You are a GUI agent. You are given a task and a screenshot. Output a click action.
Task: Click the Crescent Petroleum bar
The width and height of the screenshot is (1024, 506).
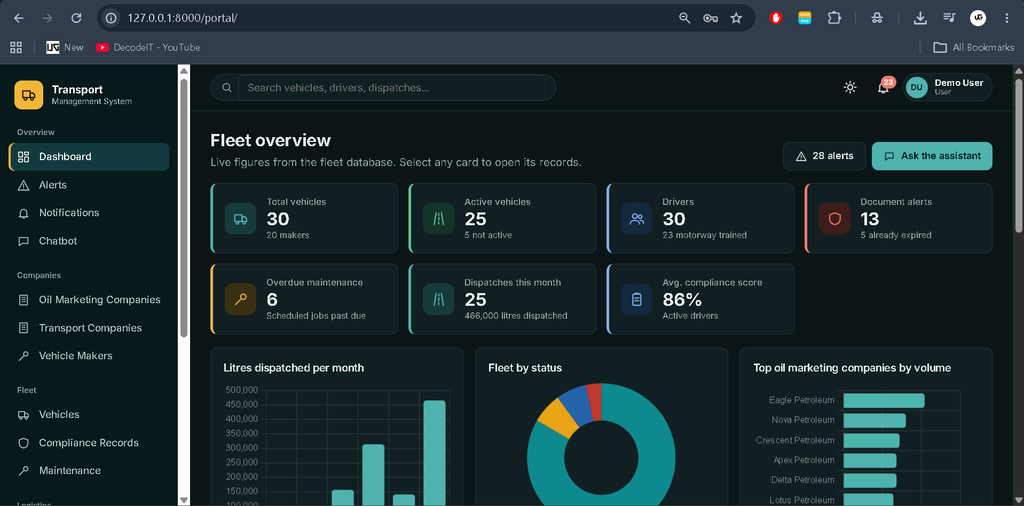pos(871,441)
